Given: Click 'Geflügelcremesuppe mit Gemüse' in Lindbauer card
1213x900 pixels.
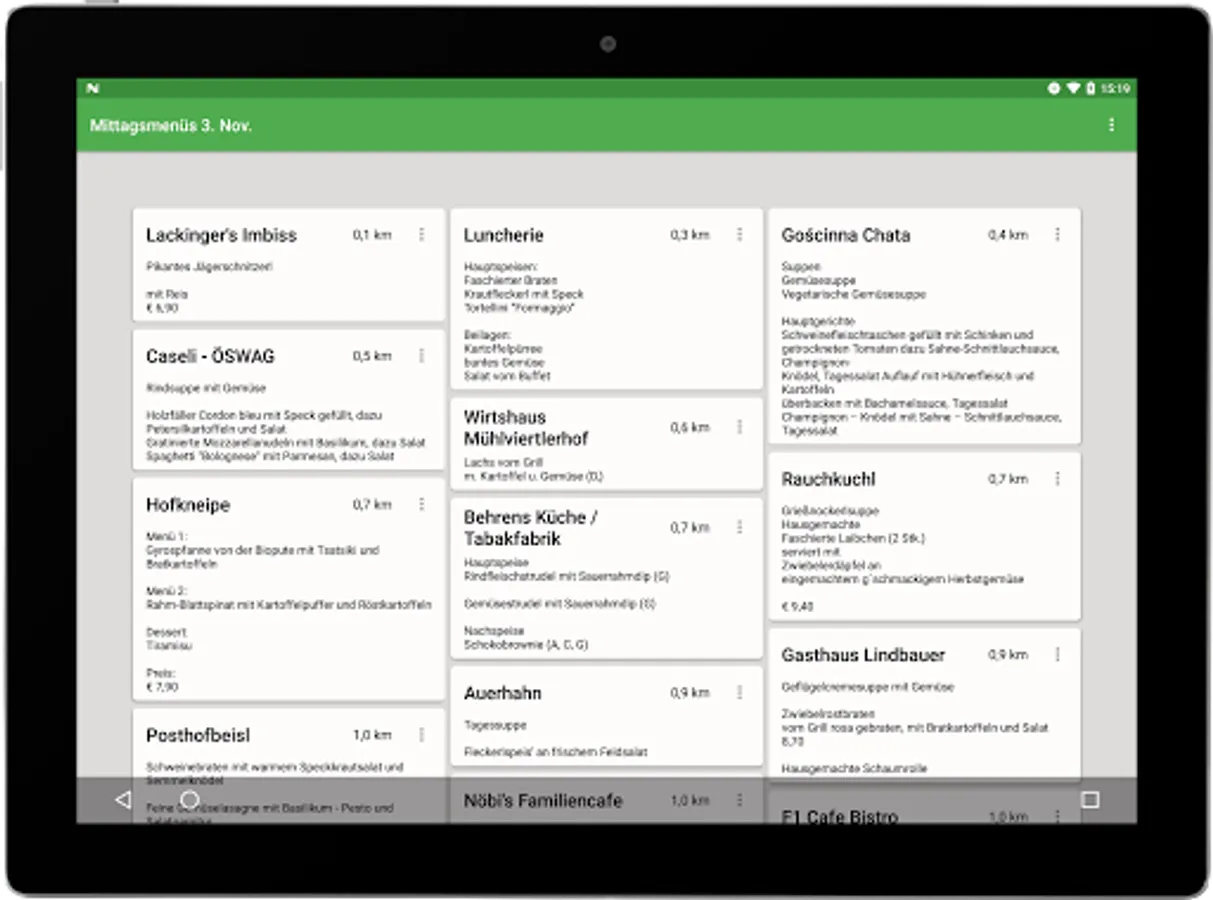Looking at the screenshot, I should point(868,687).
